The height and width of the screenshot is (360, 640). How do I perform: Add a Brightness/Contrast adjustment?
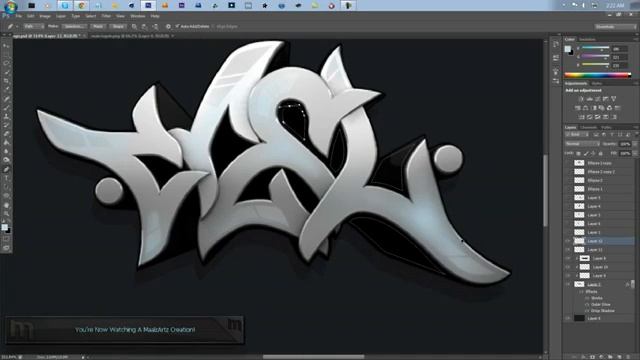[x=581, y=98]
